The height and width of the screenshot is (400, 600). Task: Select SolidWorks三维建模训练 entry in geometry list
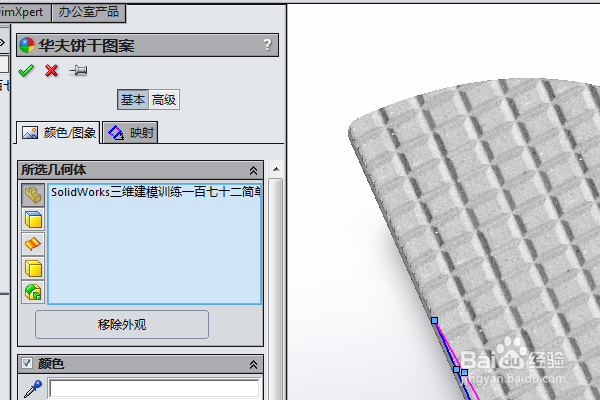click(155, 192)
